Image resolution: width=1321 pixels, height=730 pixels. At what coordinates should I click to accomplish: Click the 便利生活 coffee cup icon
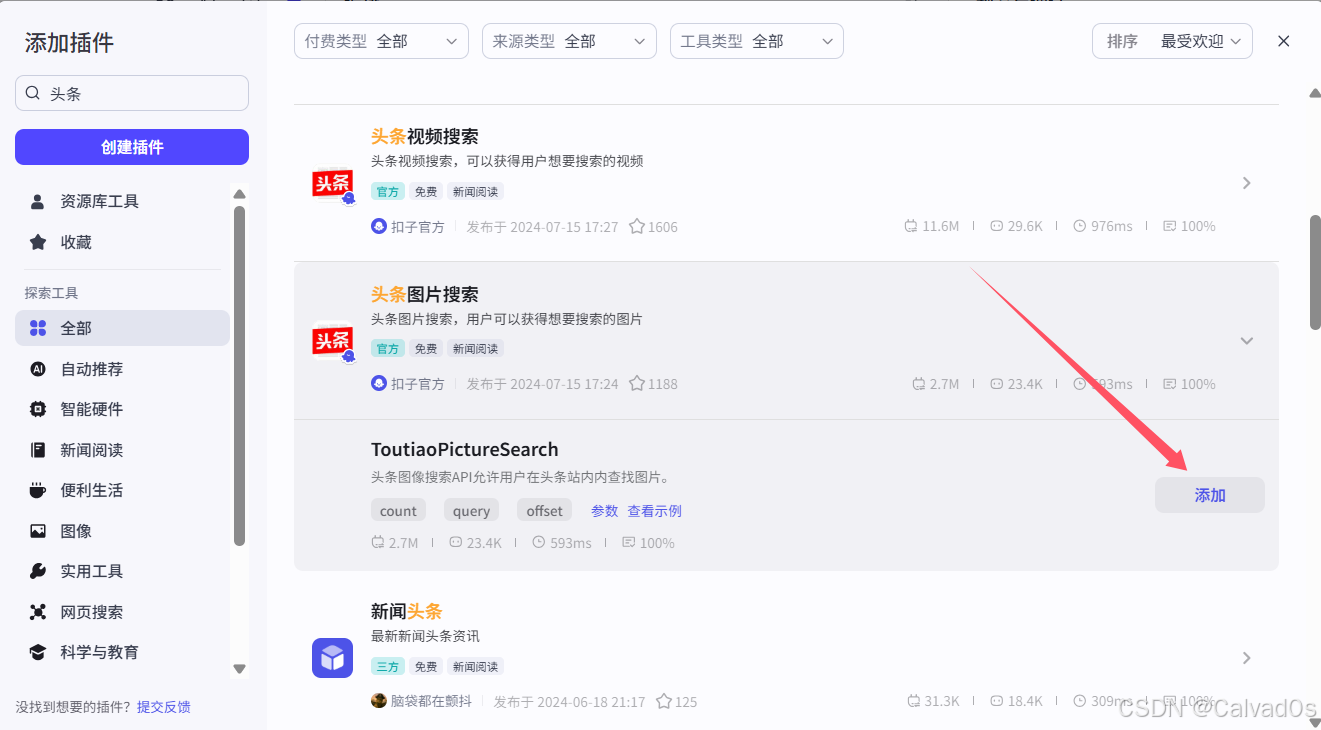point(38,490)
